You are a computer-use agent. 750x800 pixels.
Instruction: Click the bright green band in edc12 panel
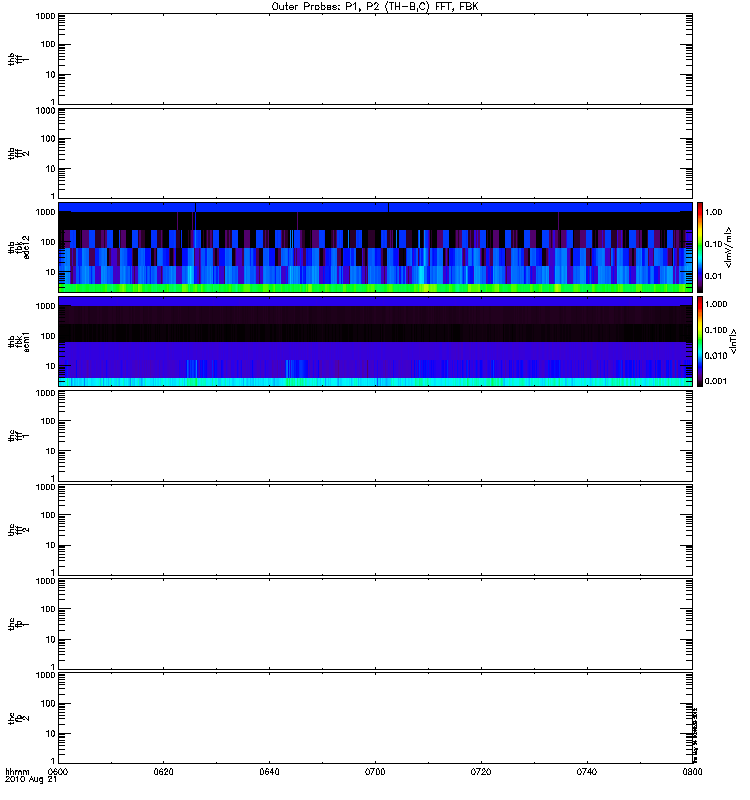(375, 288)
